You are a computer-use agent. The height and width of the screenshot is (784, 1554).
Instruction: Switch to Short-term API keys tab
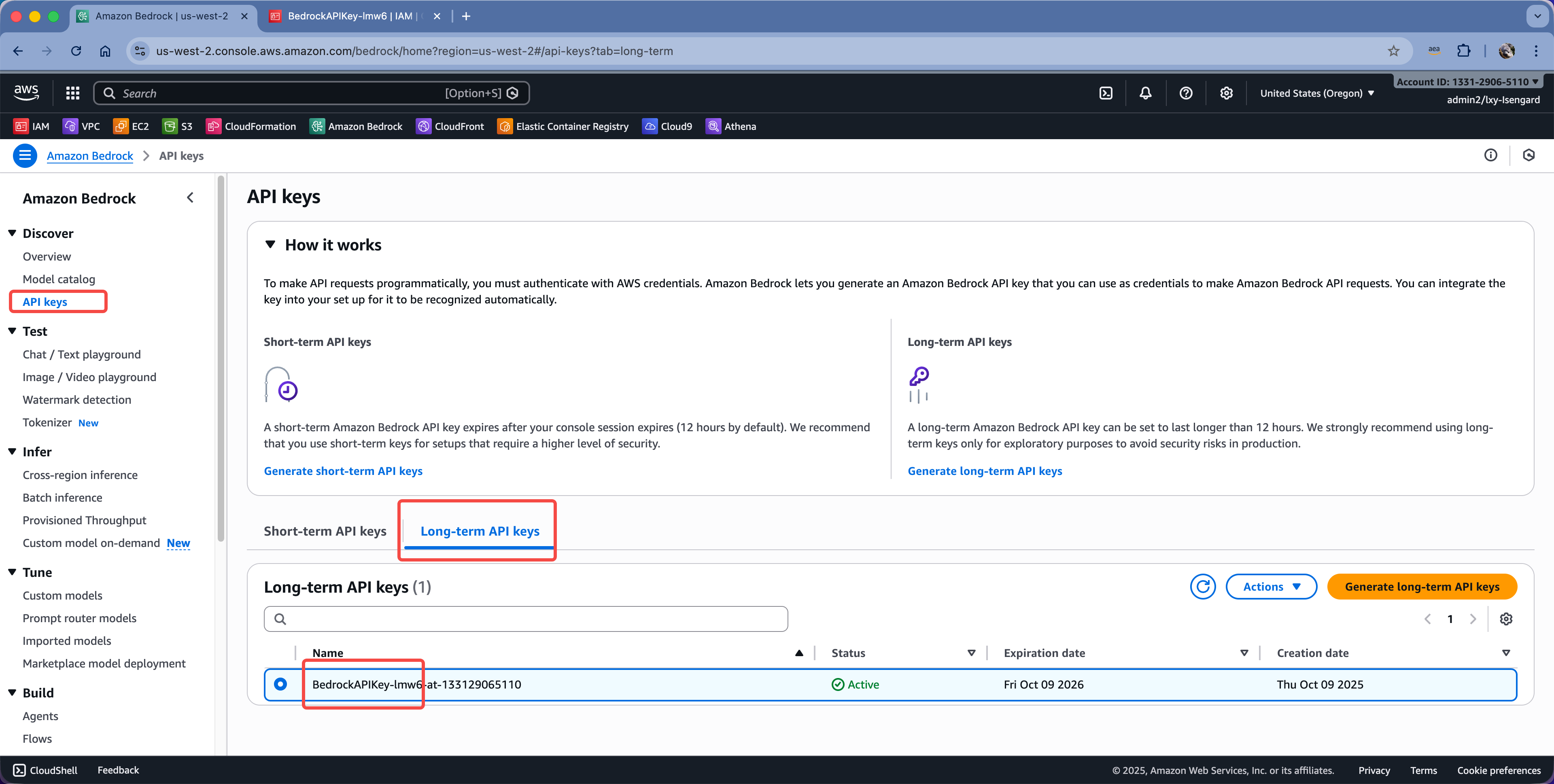(x=325, y=531)
